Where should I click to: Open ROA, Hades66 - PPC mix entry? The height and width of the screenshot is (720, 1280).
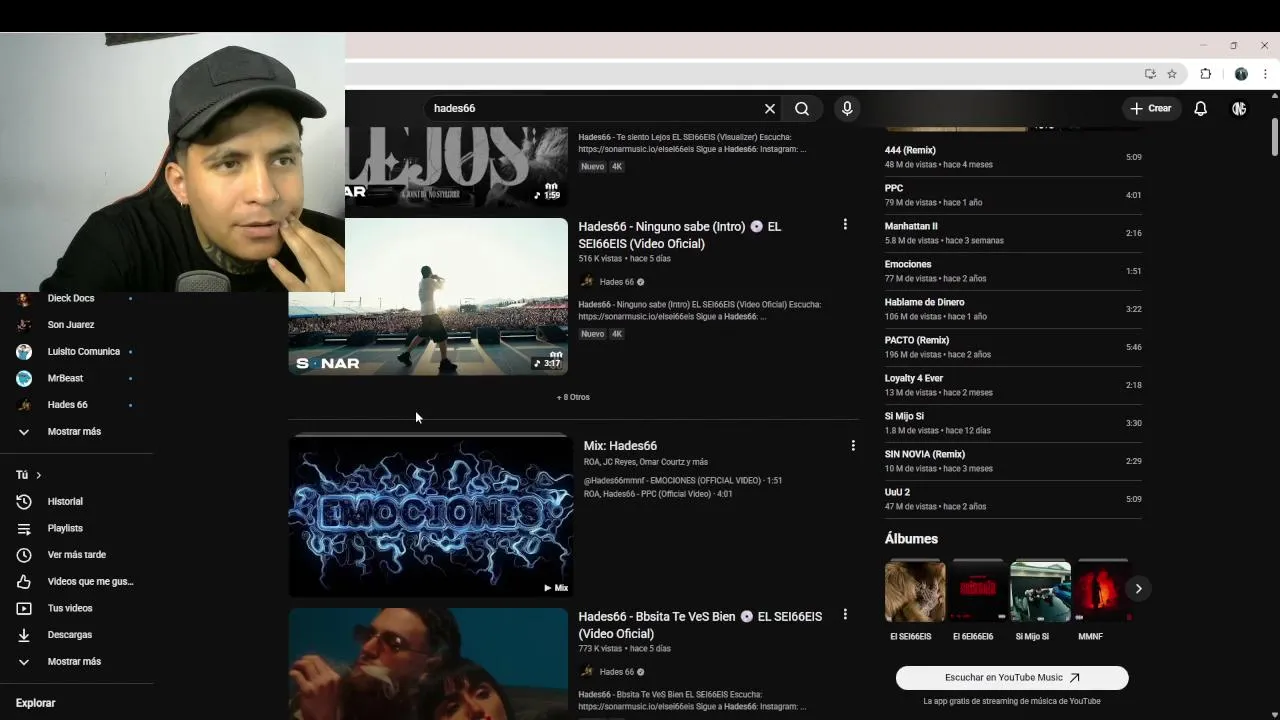658,494
